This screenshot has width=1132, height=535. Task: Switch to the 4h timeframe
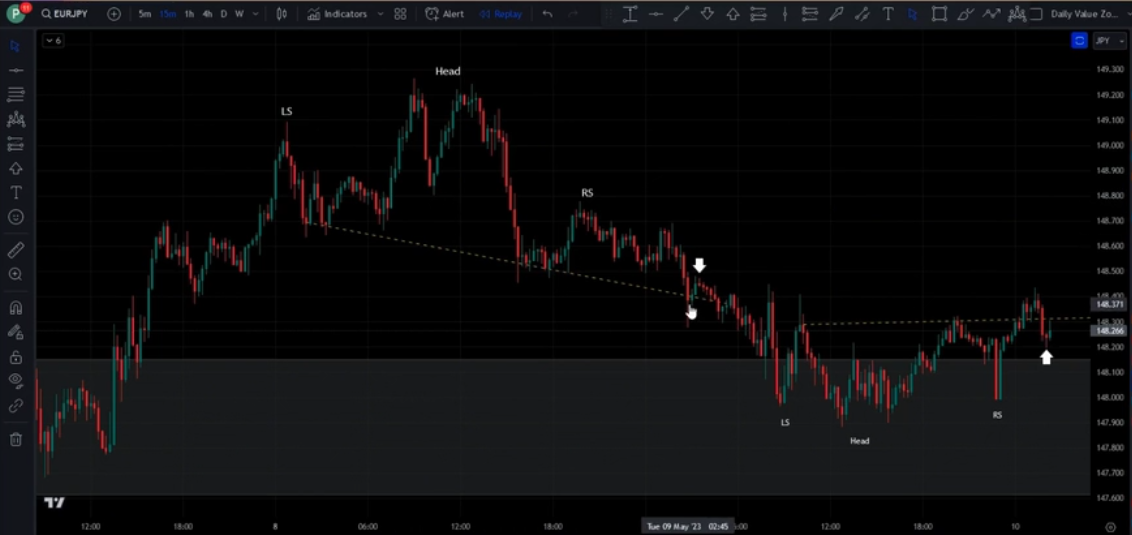point(207,14)
